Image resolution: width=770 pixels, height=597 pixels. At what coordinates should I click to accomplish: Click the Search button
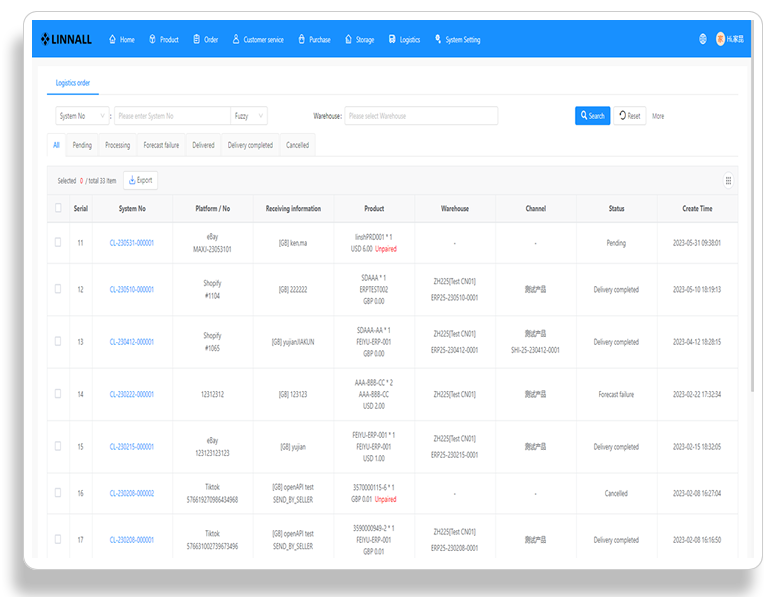[592, 116]
